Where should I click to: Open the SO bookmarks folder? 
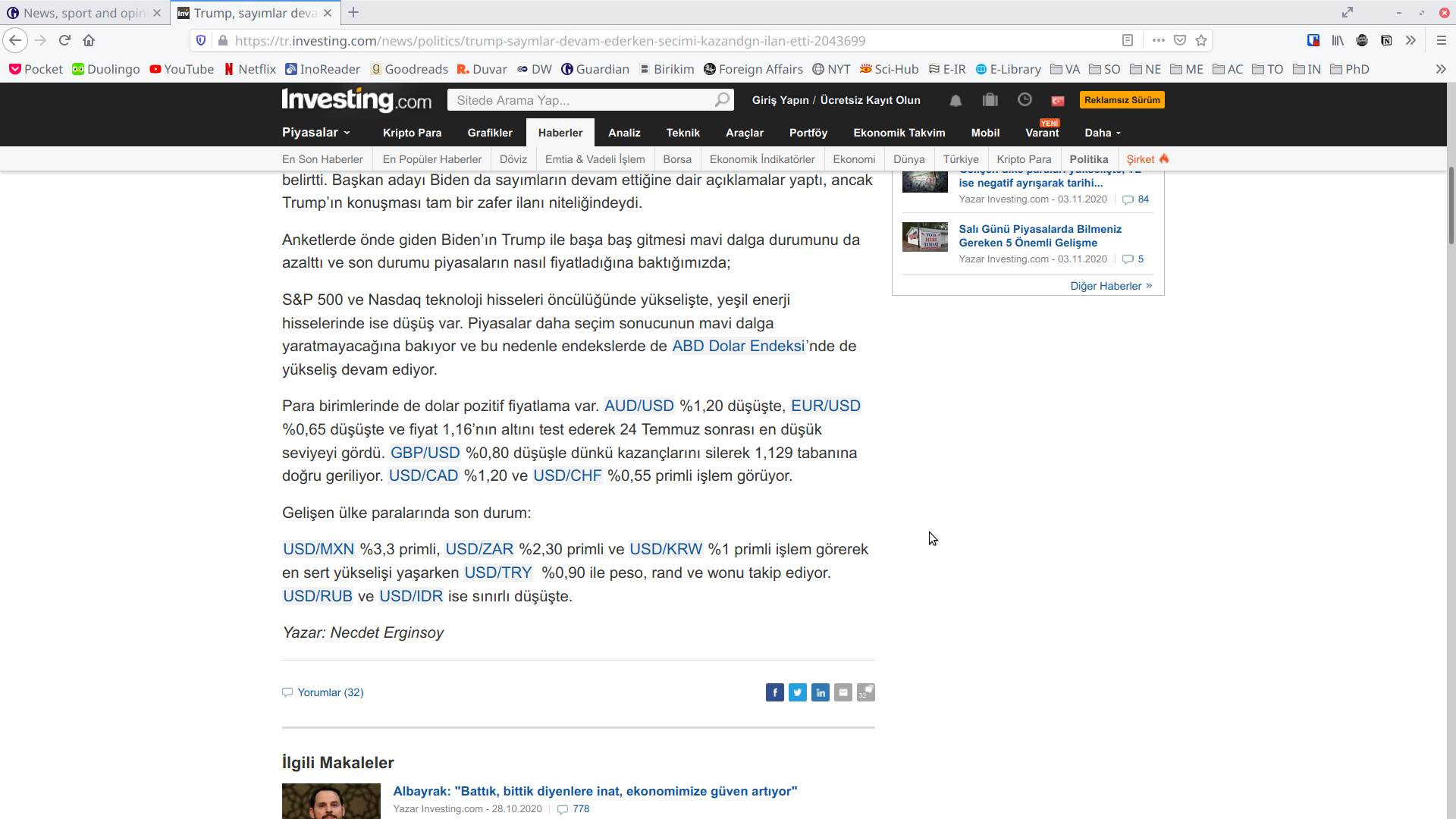point(1105,69)
